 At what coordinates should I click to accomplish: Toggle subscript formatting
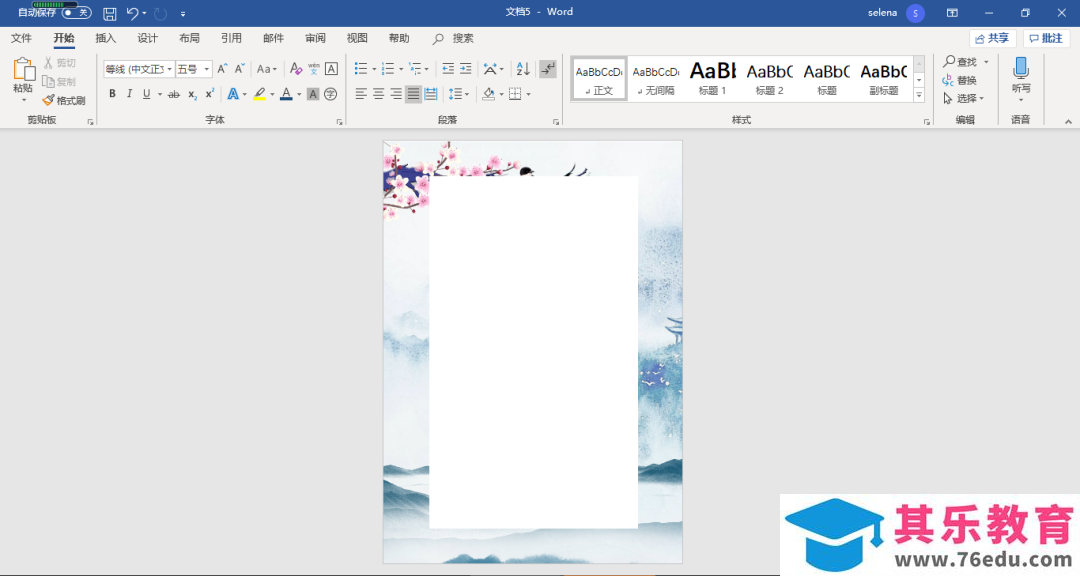192,94
